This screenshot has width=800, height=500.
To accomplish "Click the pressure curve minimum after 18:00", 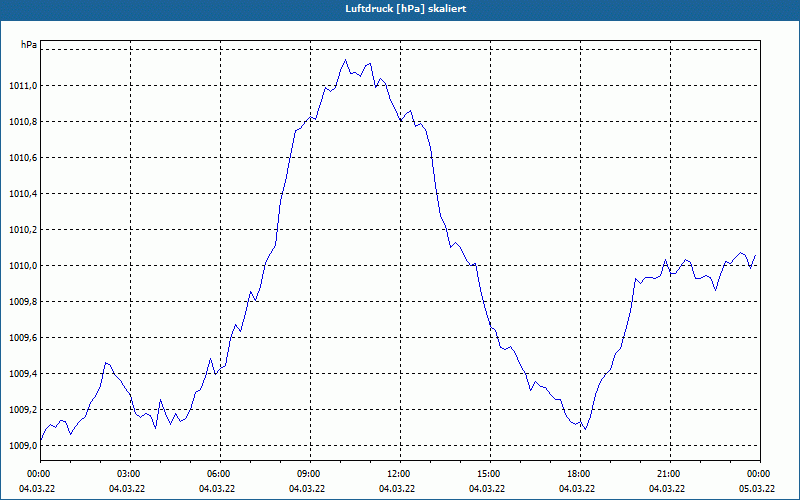I will tap(585, 429).
